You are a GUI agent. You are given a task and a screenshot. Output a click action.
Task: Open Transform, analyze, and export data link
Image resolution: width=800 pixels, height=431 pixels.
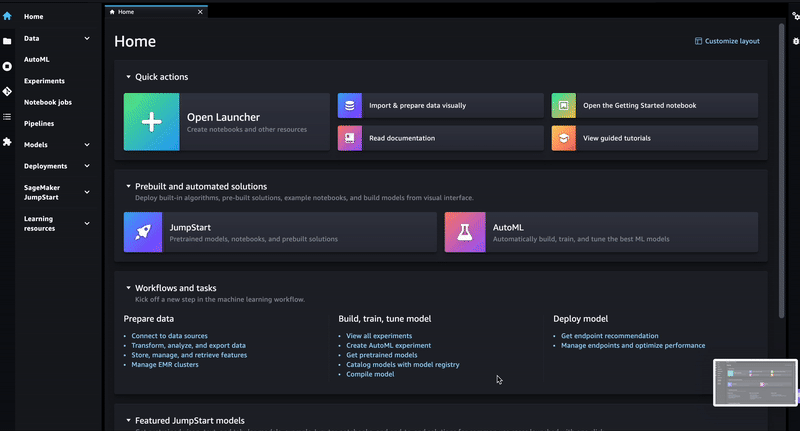pos(188,345)
